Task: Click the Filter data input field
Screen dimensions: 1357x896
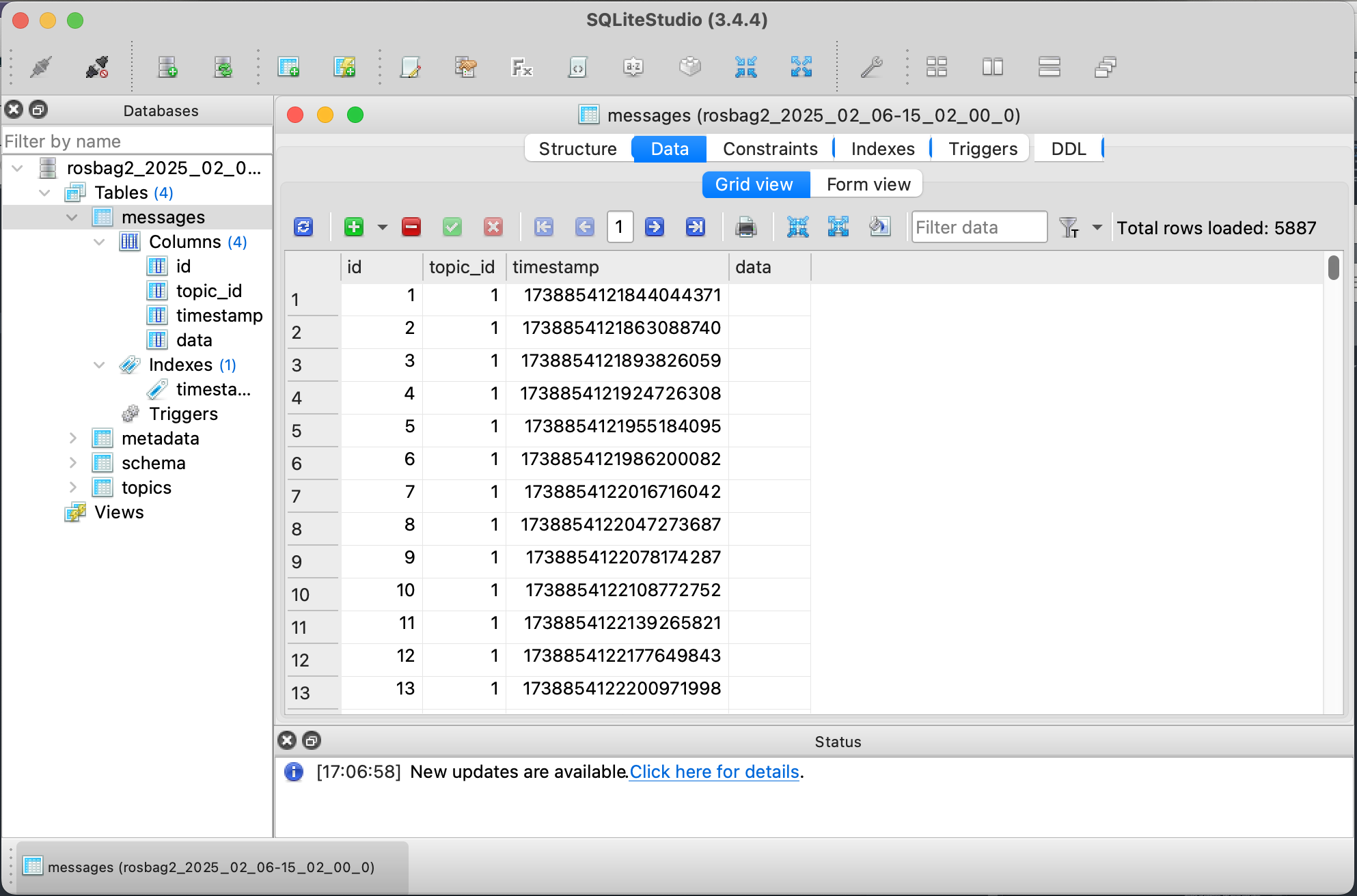Action: pos(979,227)
